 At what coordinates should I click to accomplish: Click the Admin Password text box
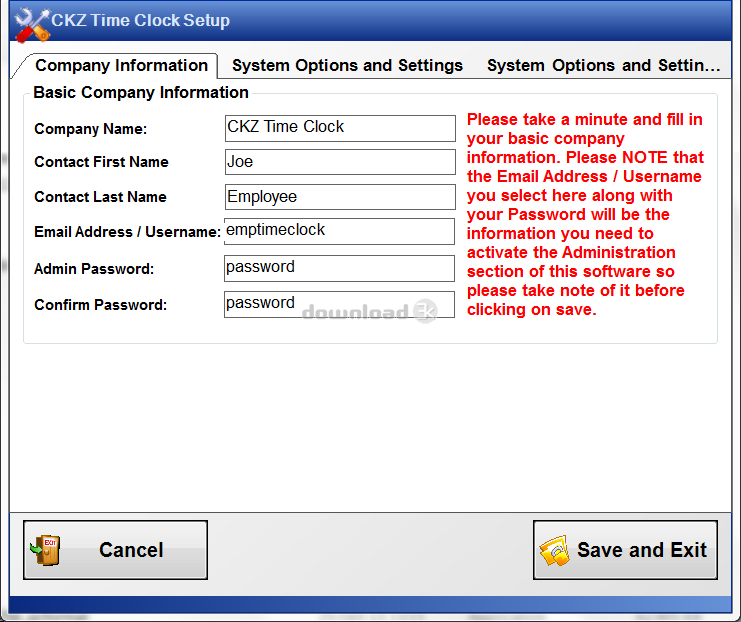(339, 268)
